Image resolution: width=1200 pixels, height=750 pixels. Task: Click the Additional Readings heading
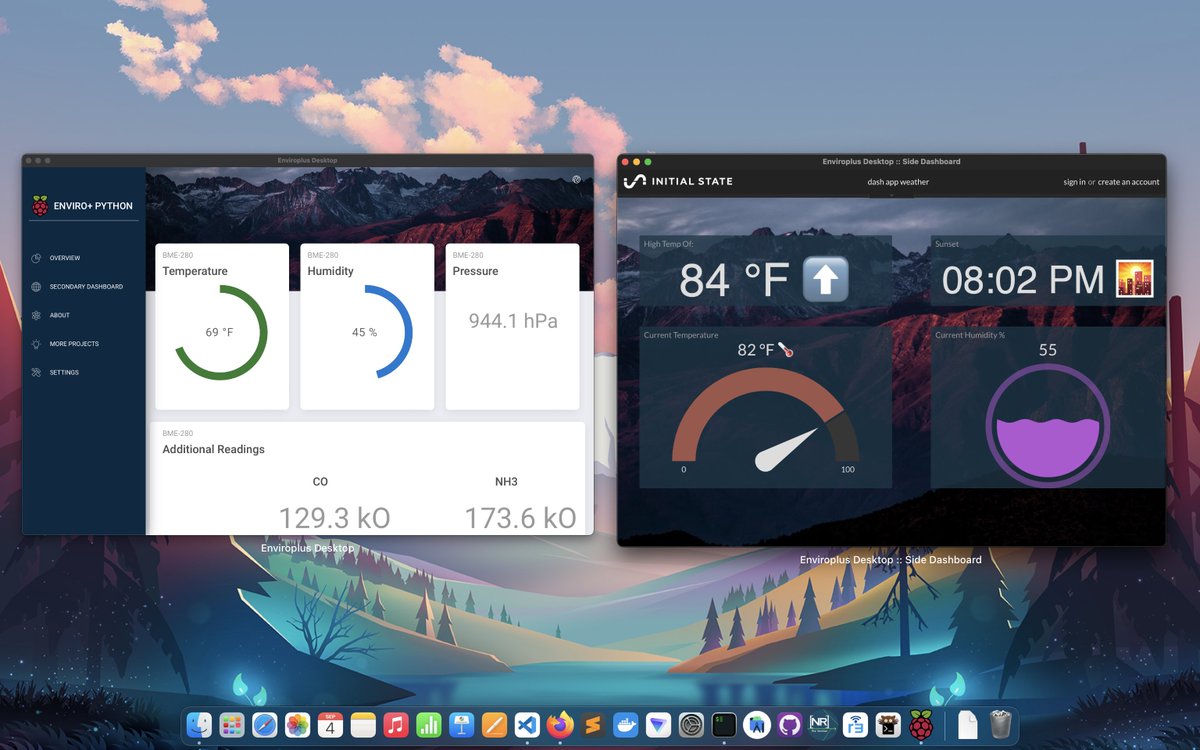(213, 449)
